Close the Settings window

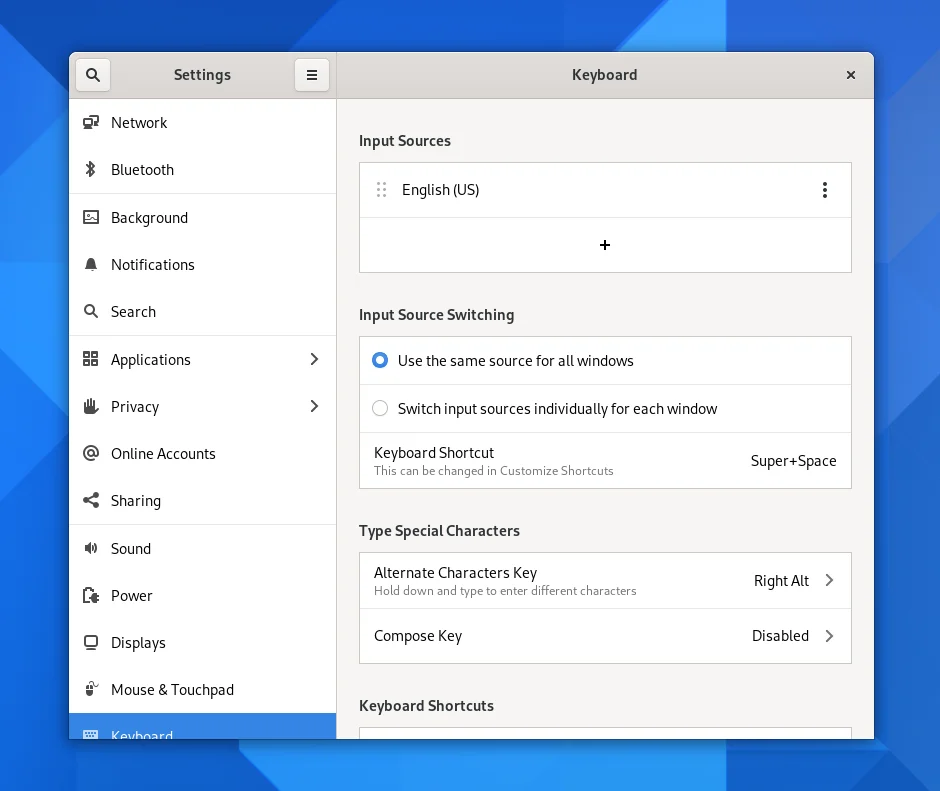tap(851, 75)
